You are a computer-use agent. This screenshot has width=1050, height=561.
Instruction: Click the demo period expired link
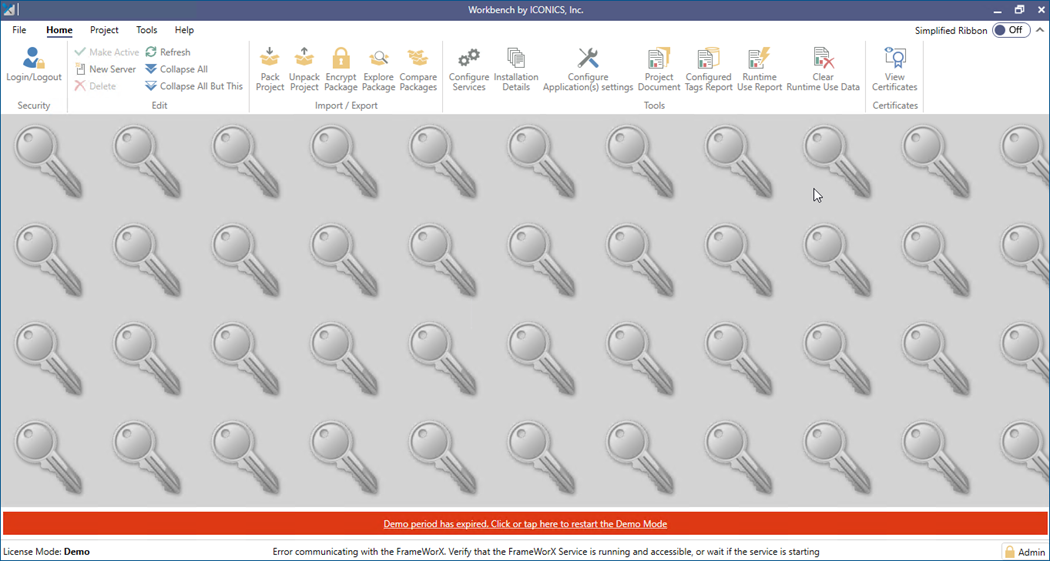tap(525, 524)
